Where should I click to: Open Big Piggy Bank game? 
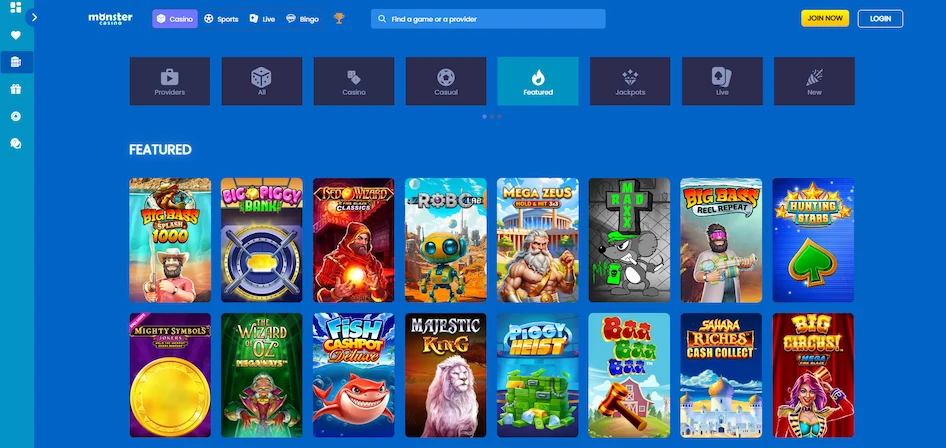262,240
